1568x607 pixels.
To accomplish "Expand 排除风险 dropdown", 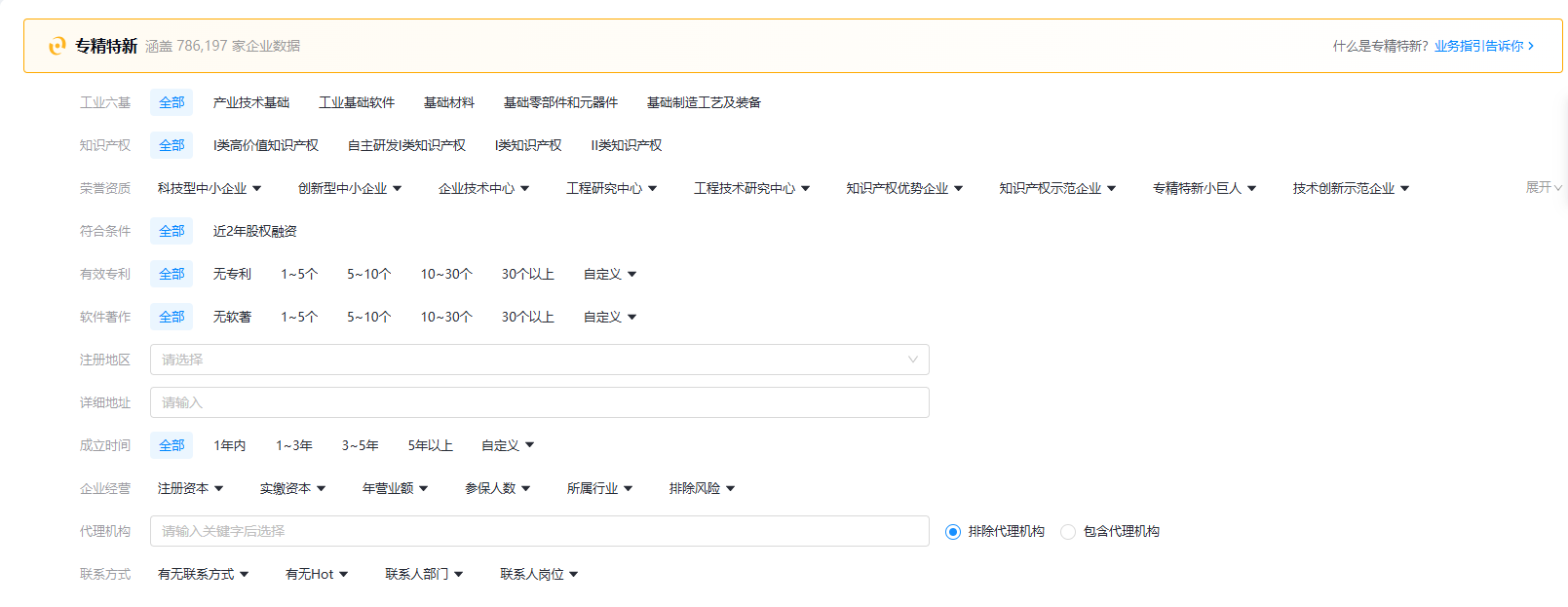I will [x=703, y=488].
